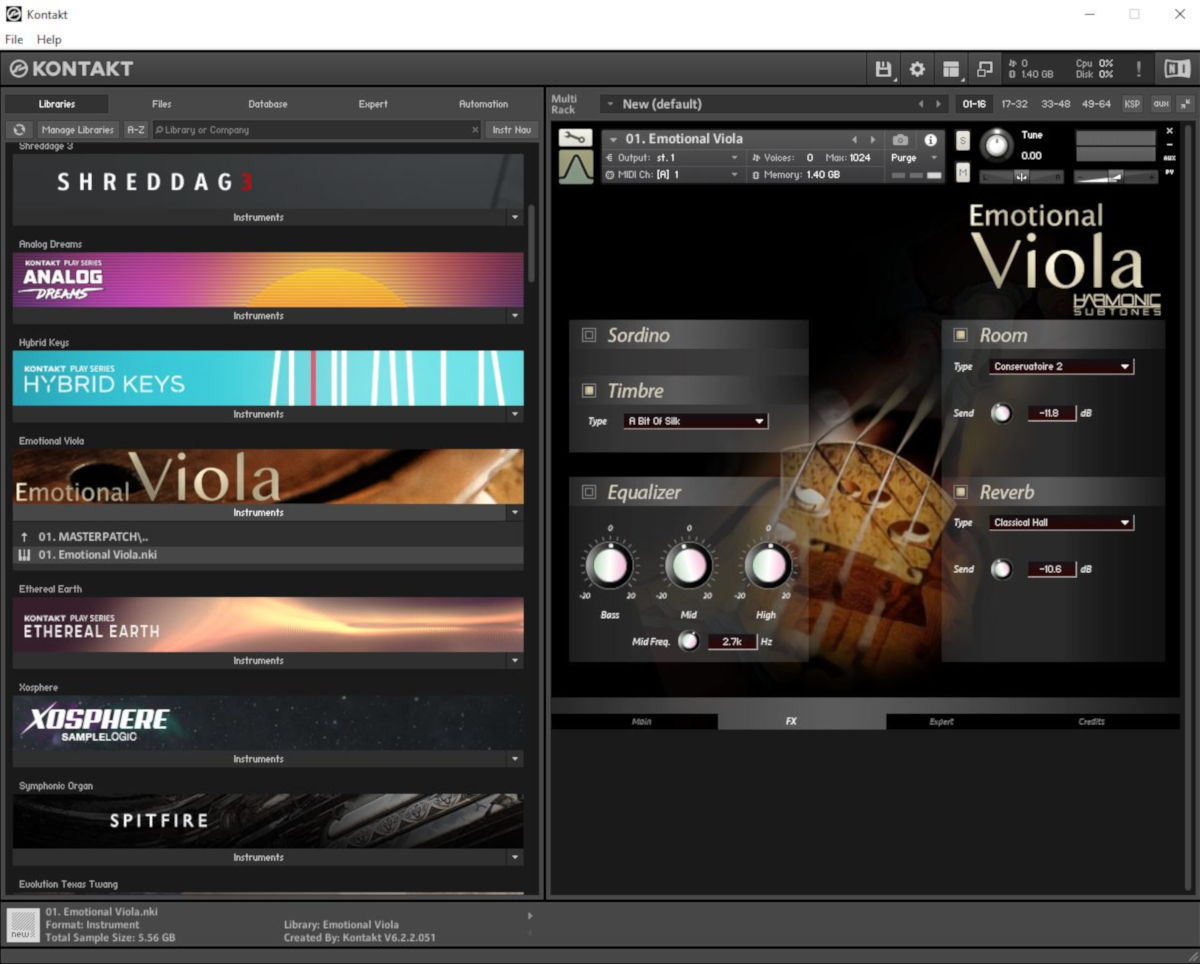1200x964 pixels.
Task: Open the KSP multi script editor
Action: click(x=1132, y=104)
